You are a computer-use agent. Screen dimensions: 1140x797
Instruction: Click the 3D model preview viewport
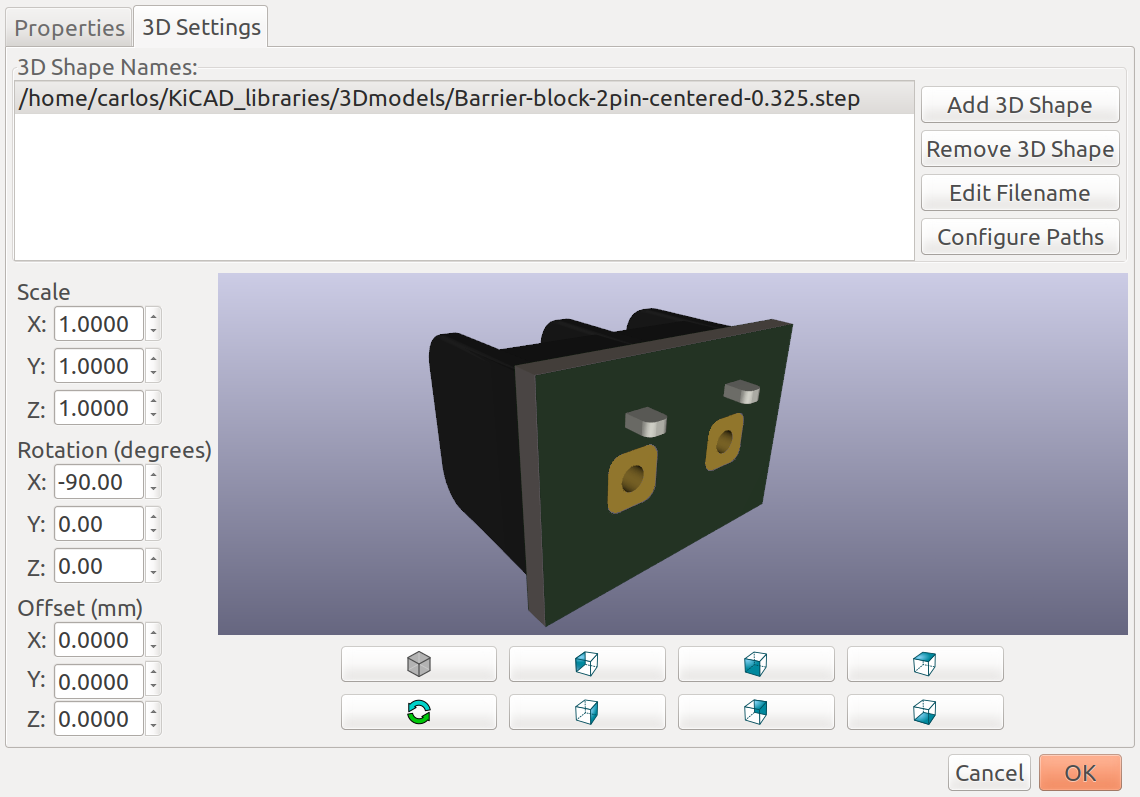tap(673, 454)
